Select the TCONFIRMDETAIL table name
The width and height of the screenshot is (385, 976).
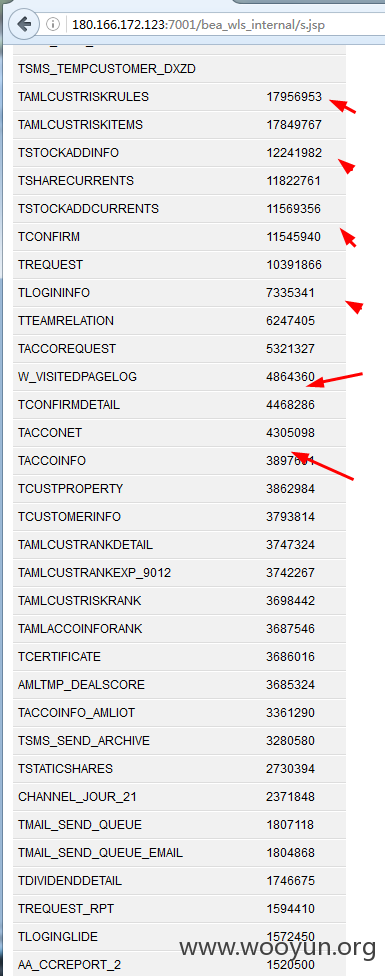[x=69, y=405]
